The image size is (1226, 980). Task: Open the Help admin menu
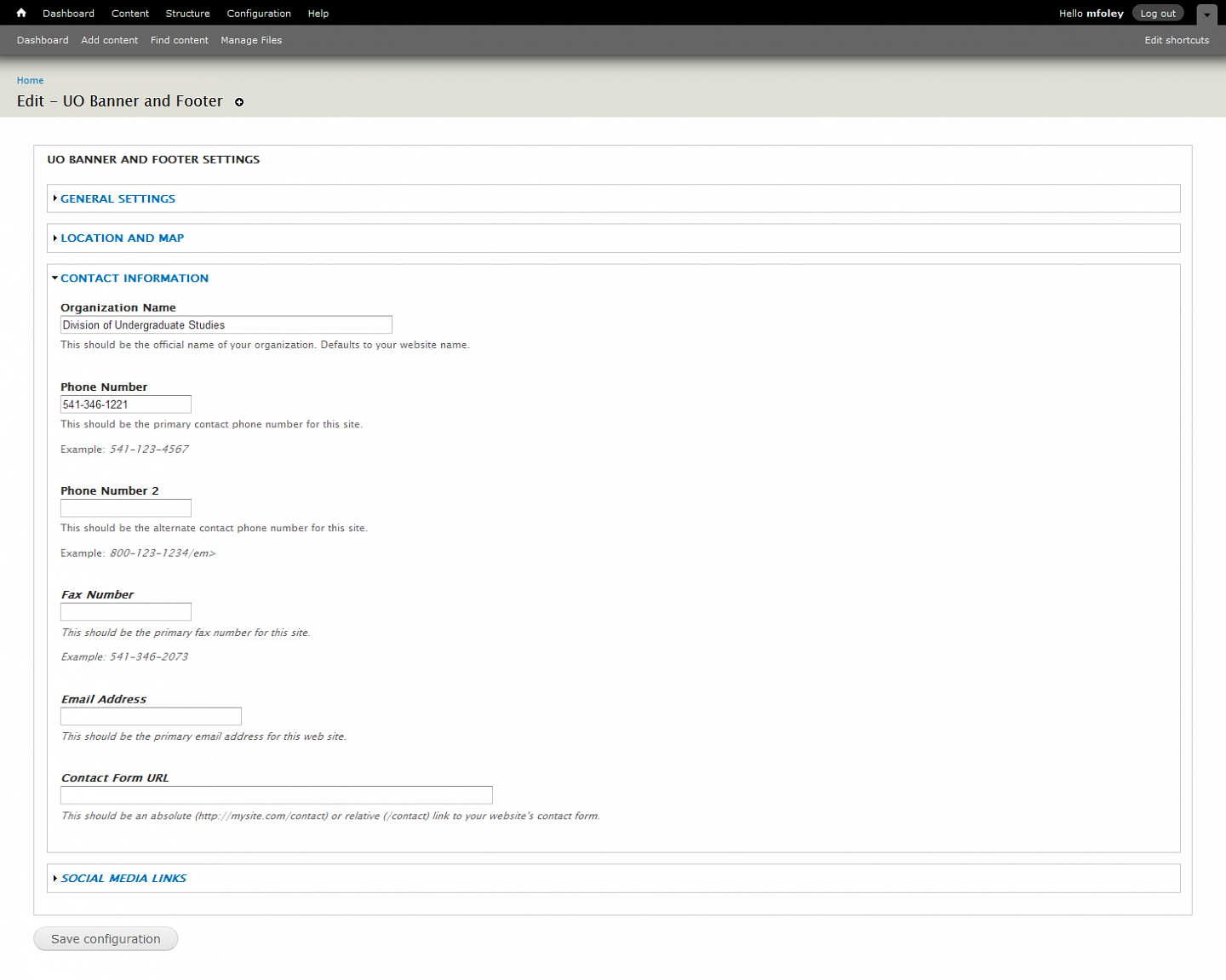tap(318, 14)
